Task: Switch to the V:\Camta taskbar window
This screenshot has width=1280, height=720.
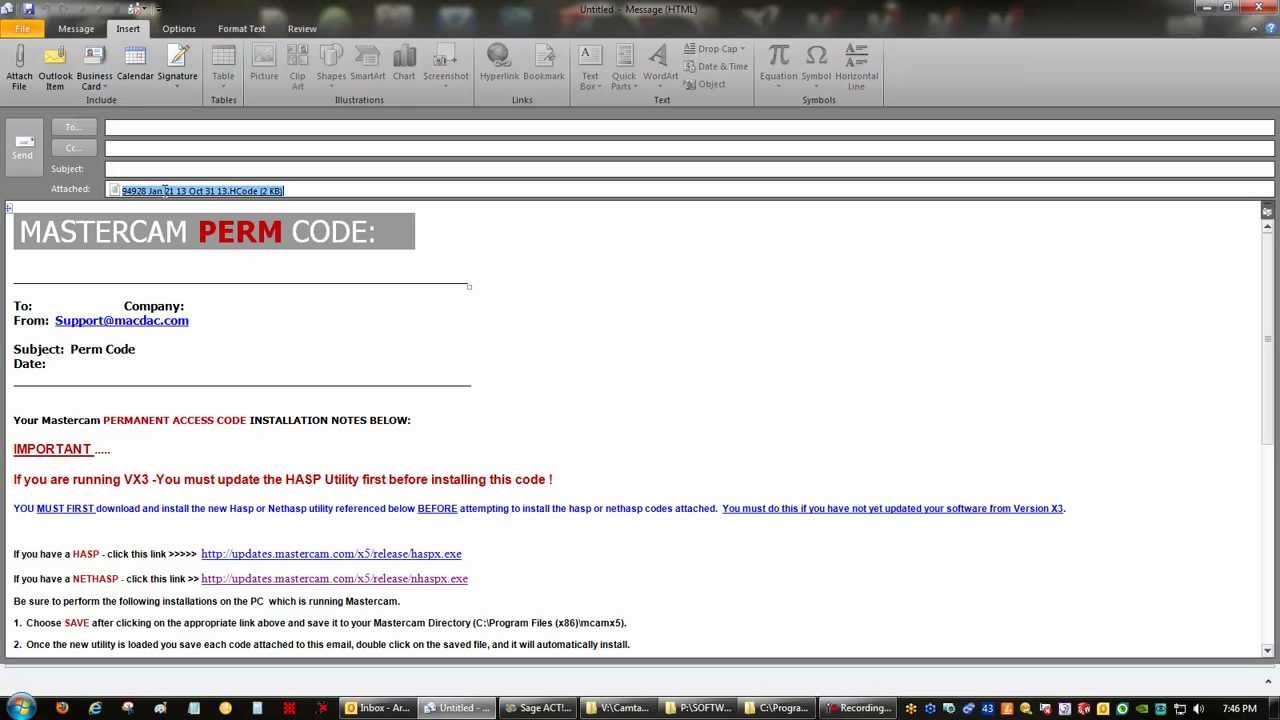Action: point(617,708)
